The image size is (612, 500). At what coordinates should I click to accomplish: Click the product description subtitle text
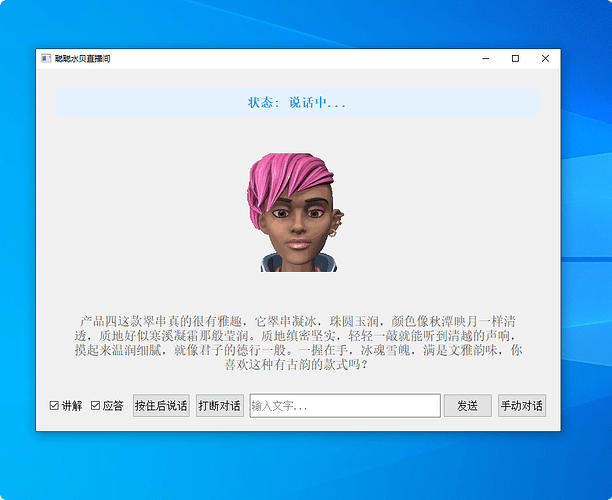298,343
